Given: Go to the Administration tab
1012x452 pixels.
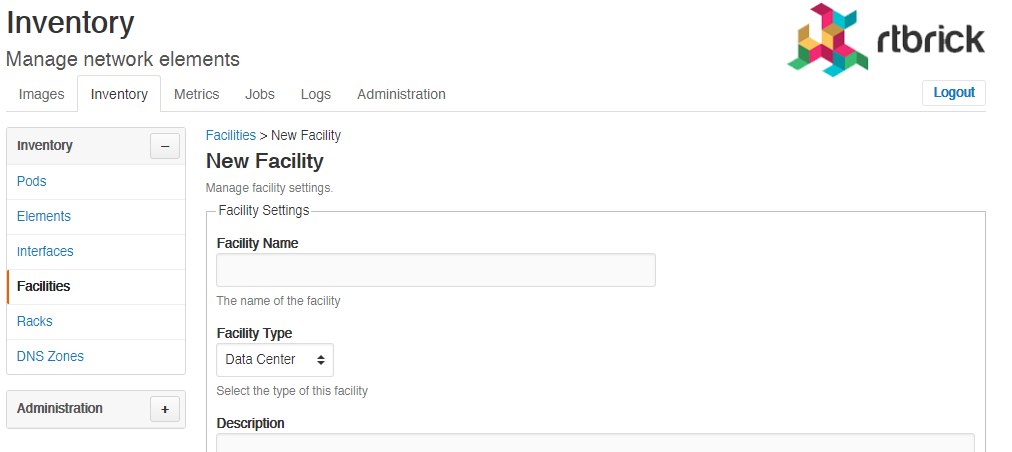Looking at the screenshot, I should click(x=401, y=94).
